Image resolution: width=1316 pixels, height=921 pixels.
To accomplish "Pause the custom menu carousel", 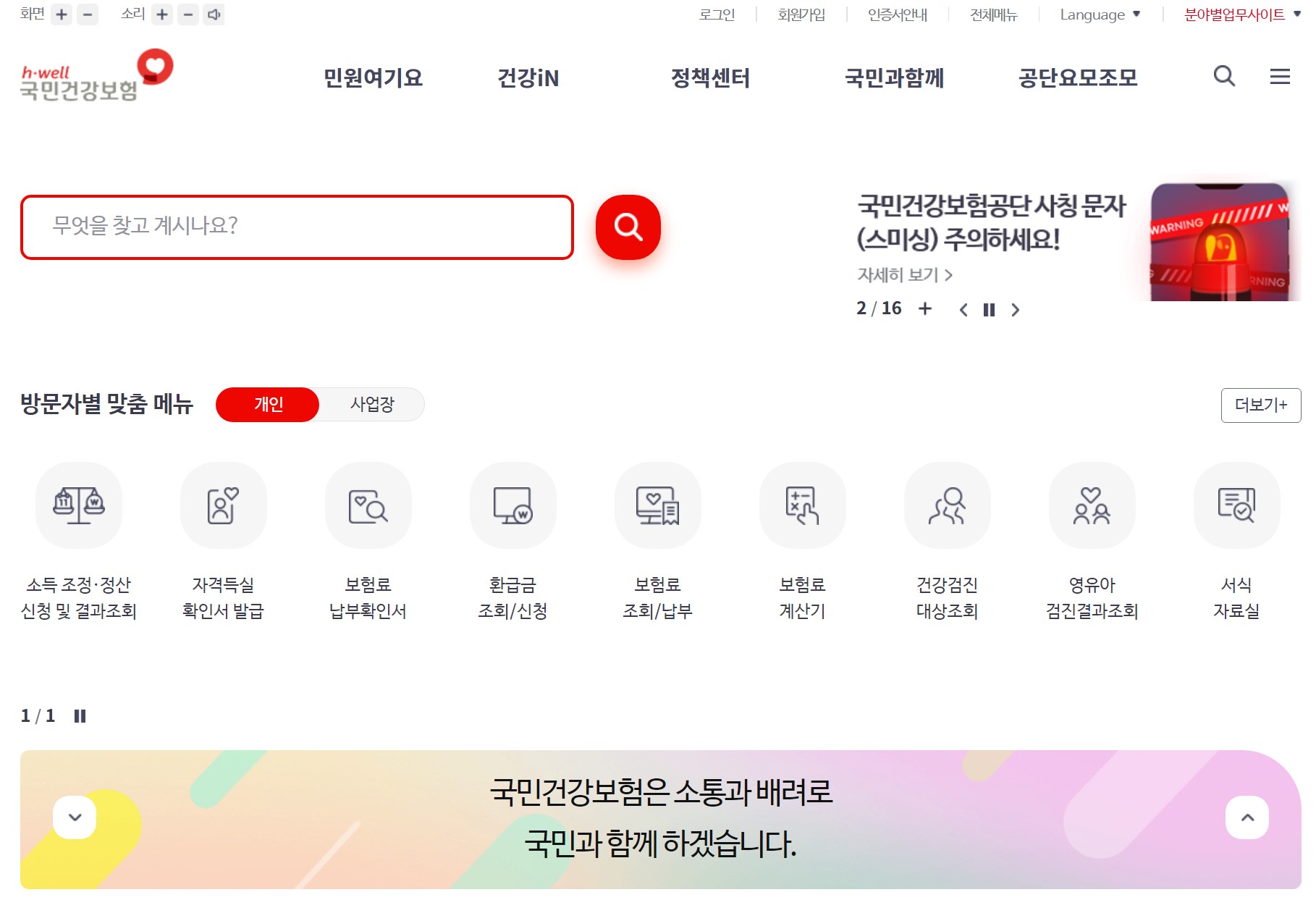I will coord(80,716).
